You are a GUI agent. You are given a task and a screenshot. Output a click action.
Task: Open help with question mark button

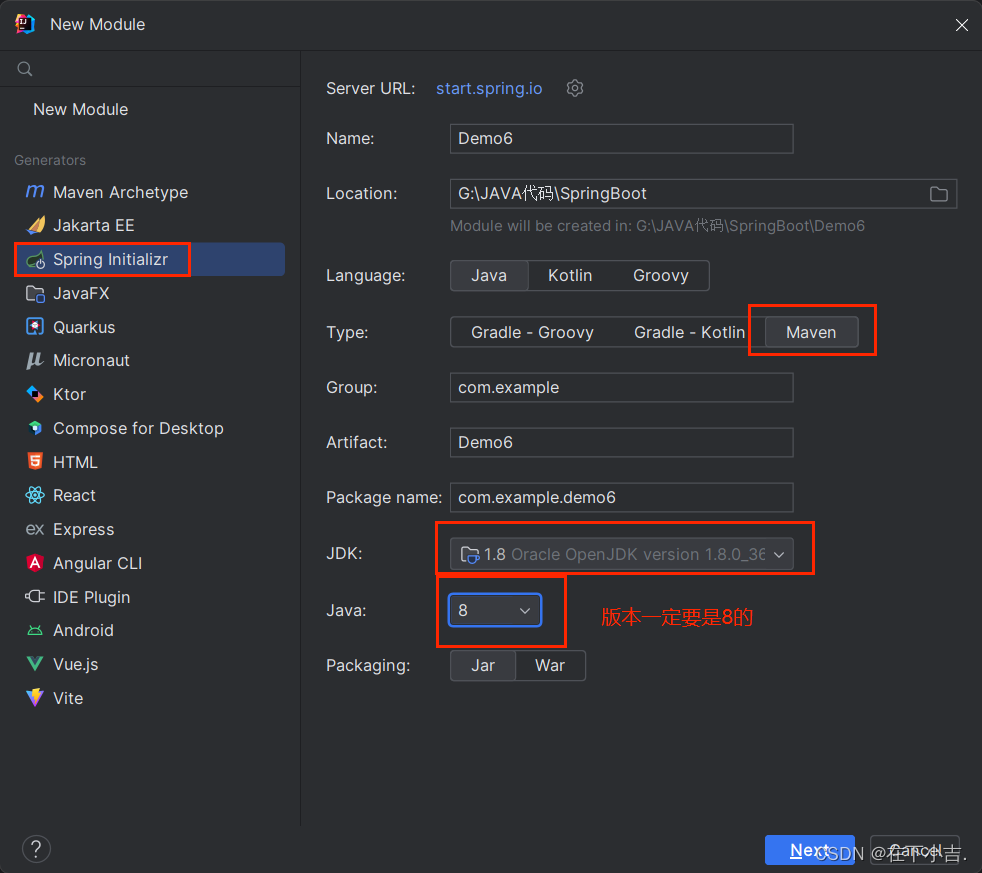36,849
